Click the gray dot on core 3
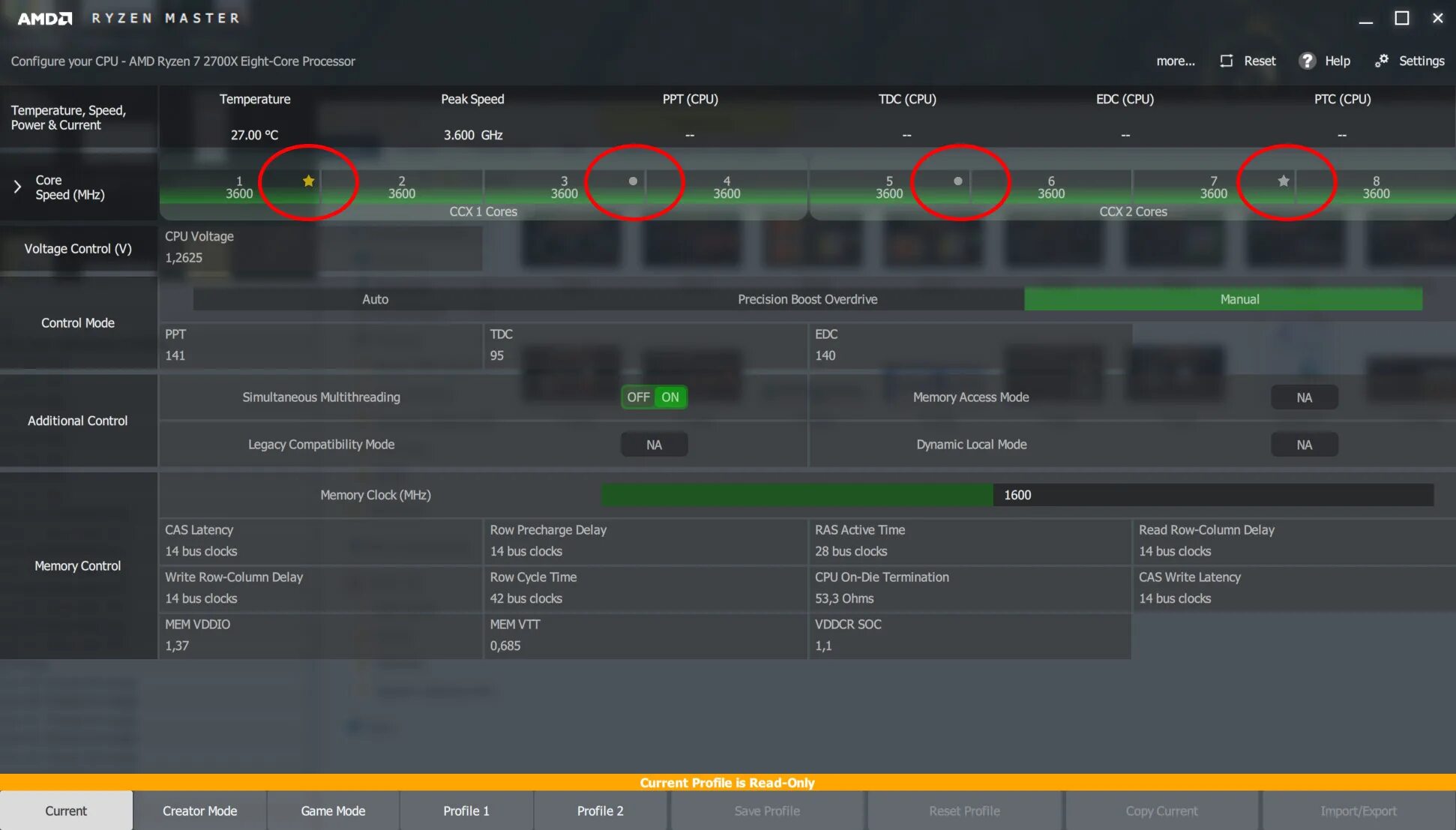 [x=633, y=181]
